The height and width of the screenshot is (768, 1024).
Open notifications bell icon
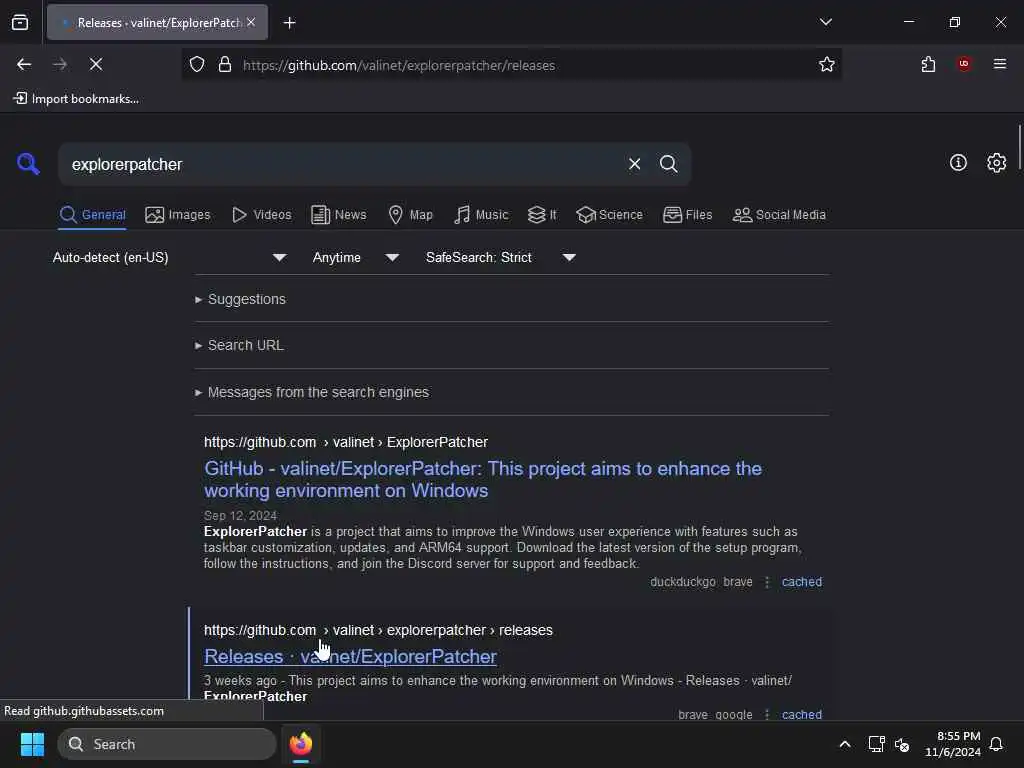996,744
